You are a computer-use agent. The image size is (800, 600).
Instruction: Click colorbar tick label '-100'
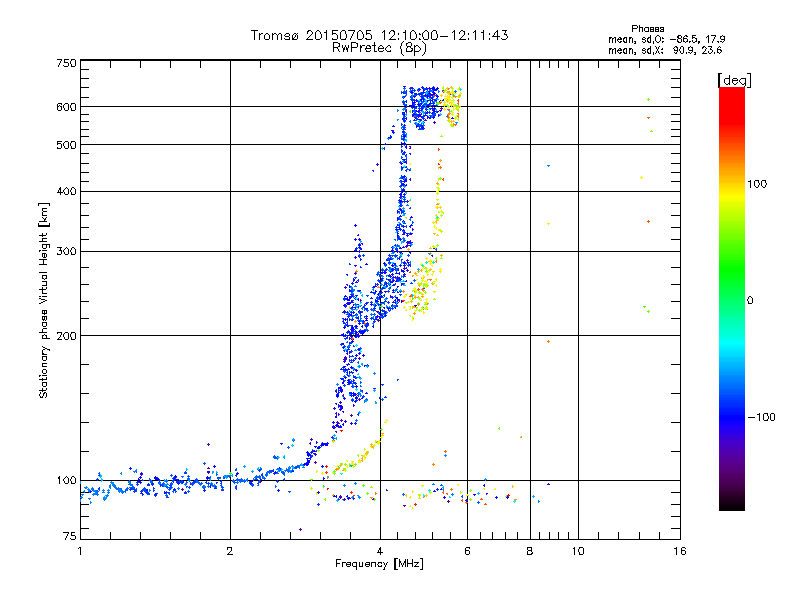click(x=761, y=417)
